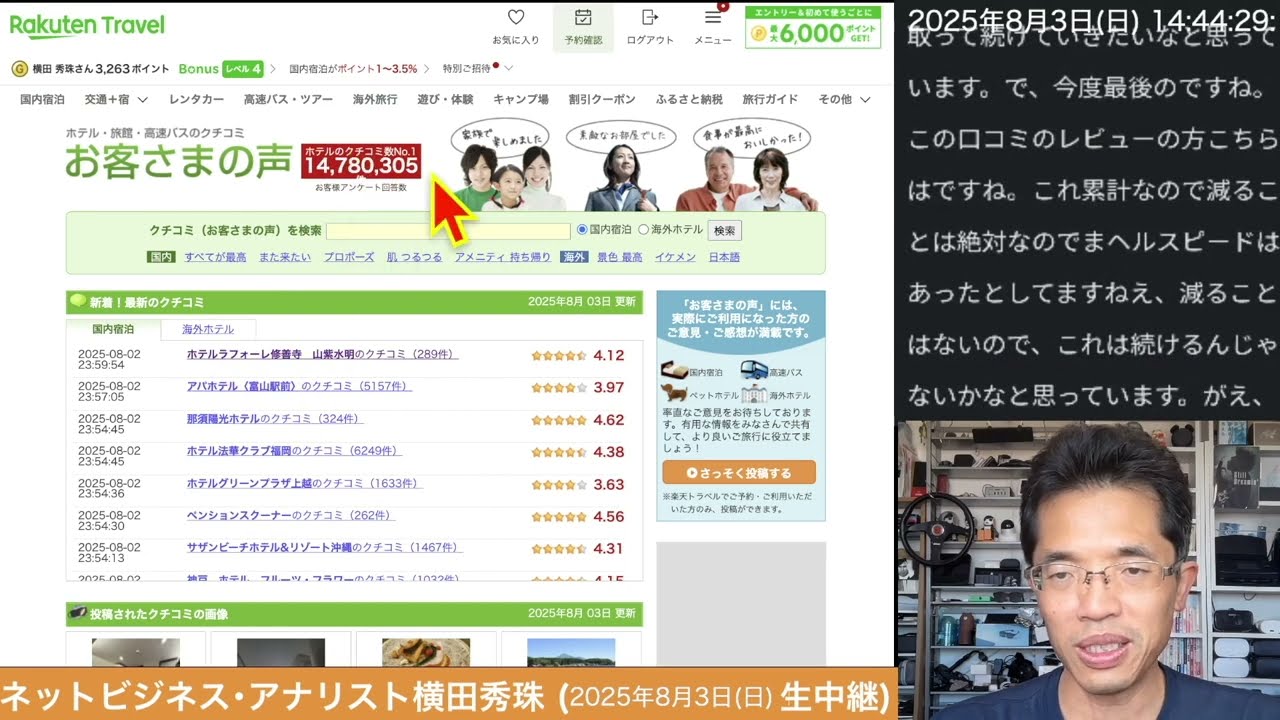Screen dimensions: 1280x720
Task: Click the green speech bubble icon beside 新着
Action: coord(77,301)
